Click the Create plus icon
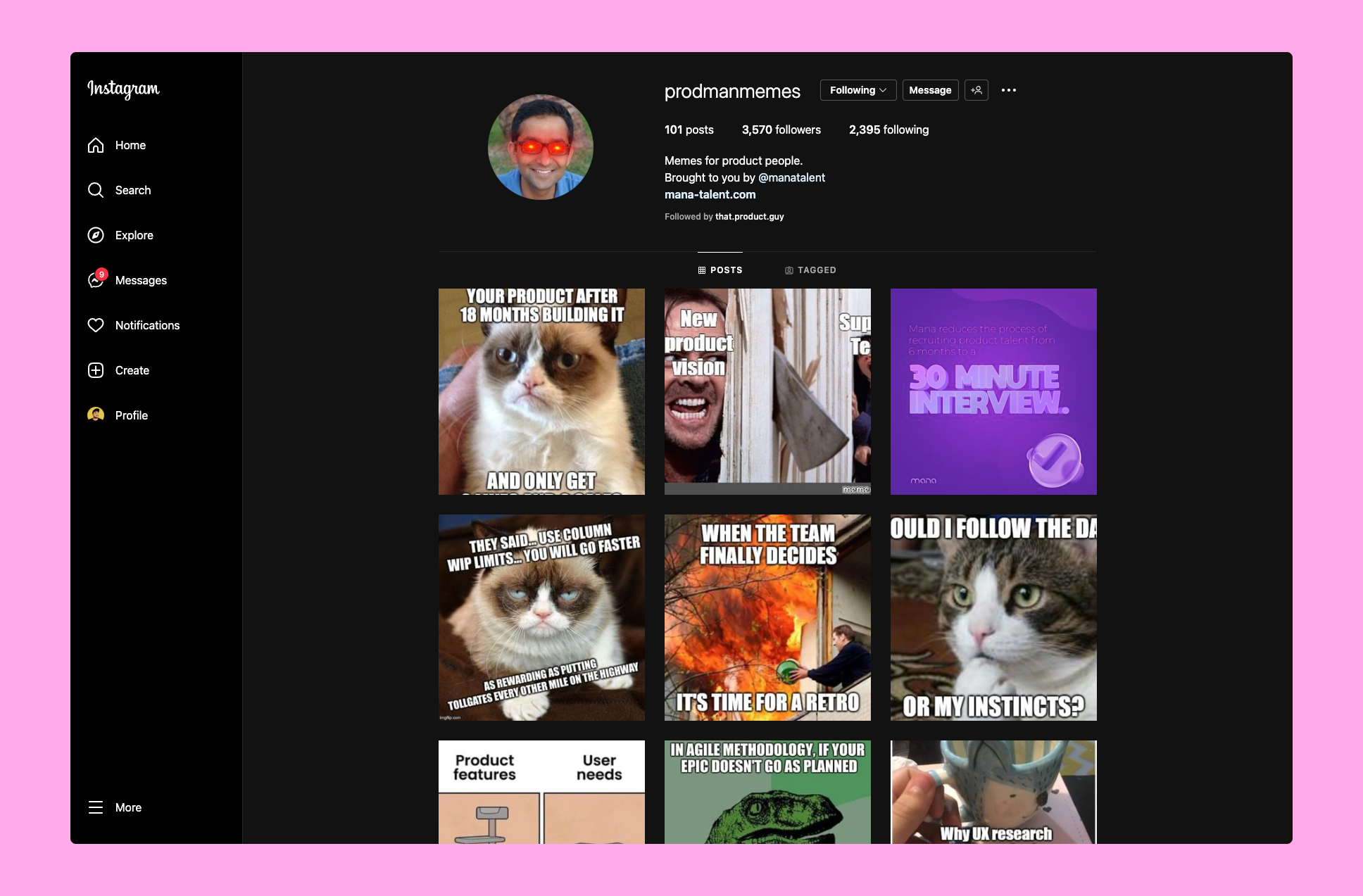The height and width of the screenshot is (896, 1363). (x=96, y=370)
